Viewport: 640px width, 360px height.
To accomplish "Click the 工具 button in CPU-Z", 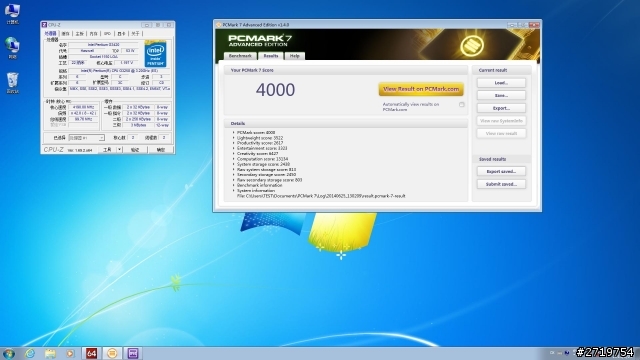I will [107, 150].
